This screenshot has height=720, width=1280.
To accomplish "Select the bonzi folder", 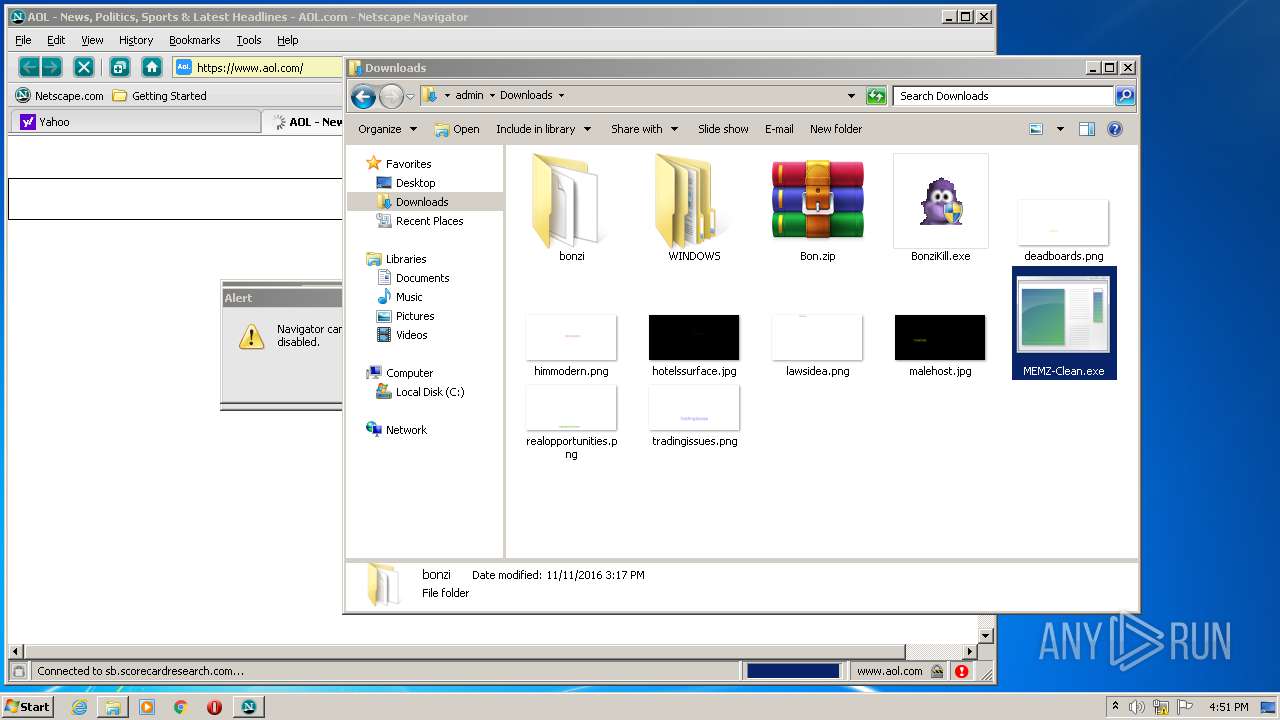I will click(571, 208).
